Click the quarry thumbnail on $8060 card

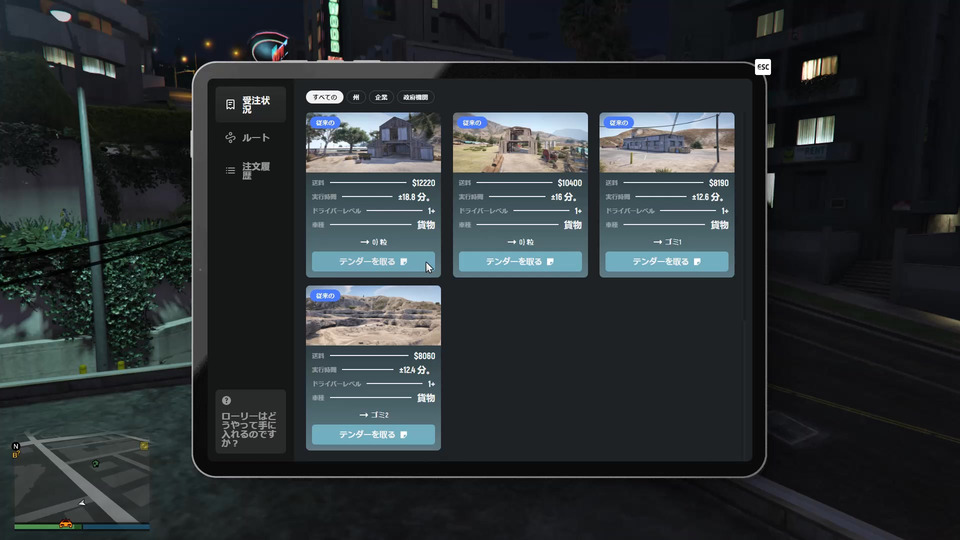point(373,316)
